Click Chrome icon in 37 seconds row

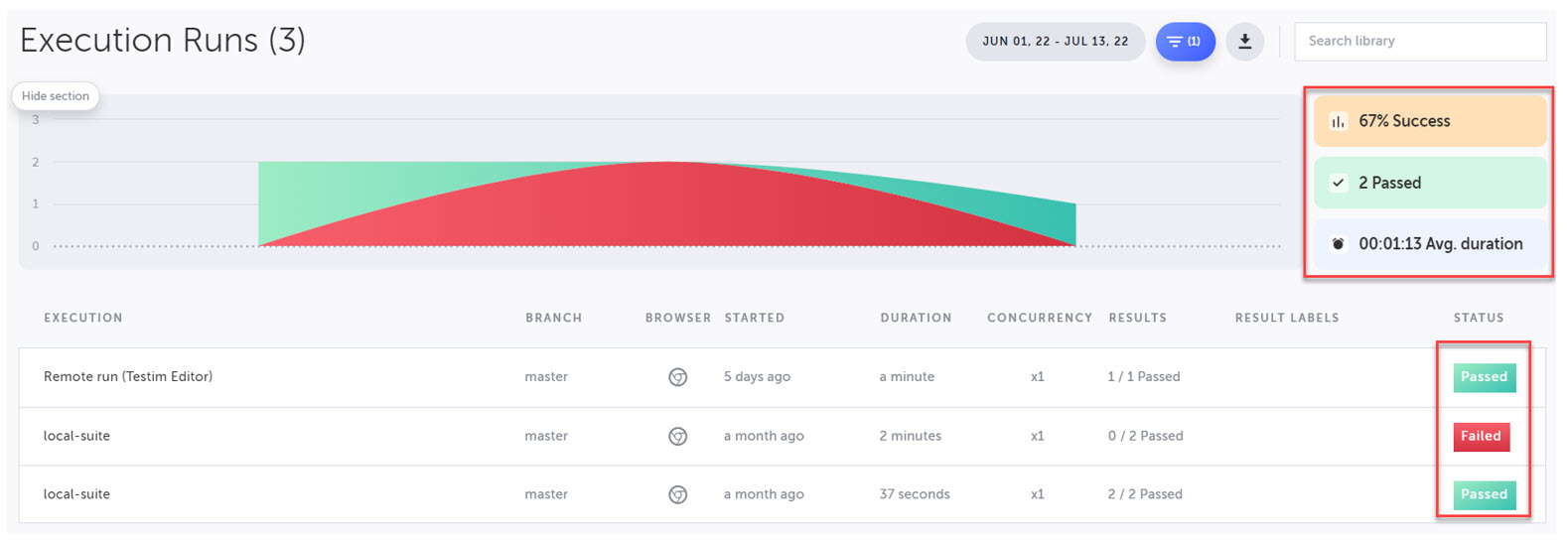677,494
